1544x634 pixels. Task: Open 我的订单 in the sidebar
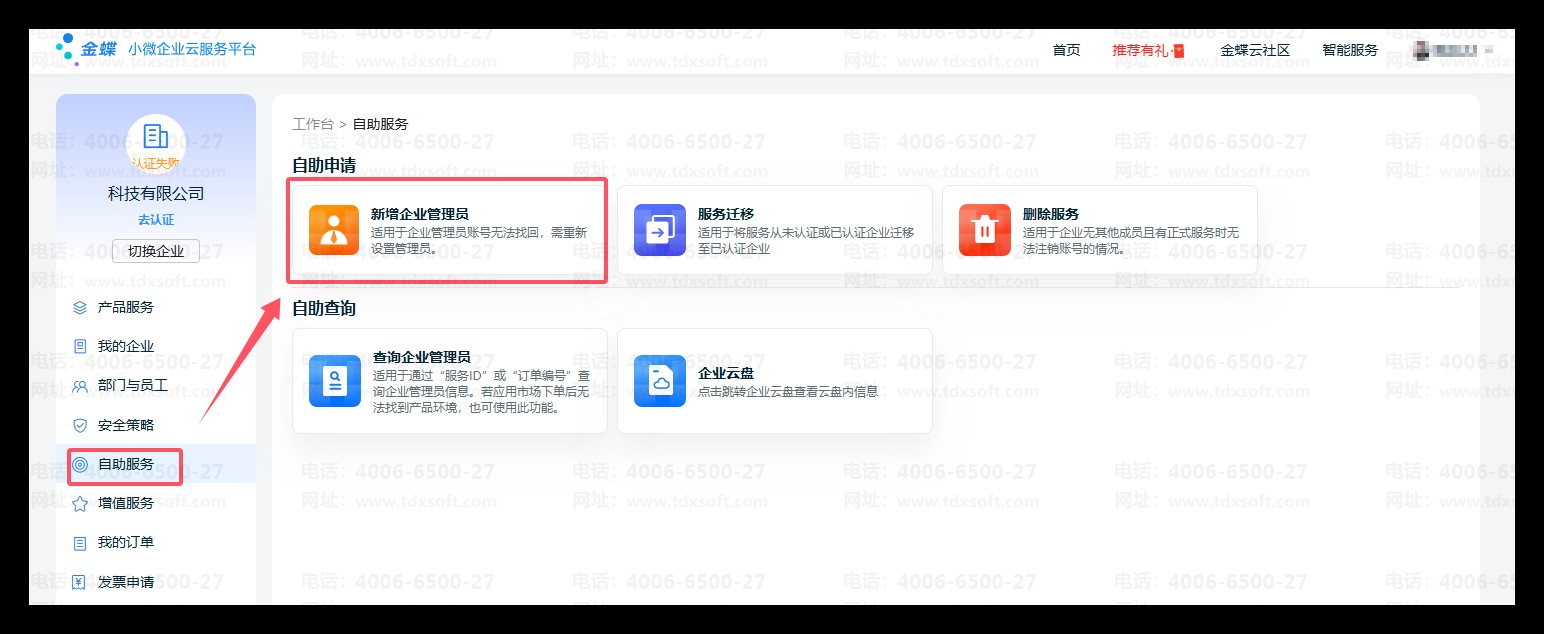point(125,542)
